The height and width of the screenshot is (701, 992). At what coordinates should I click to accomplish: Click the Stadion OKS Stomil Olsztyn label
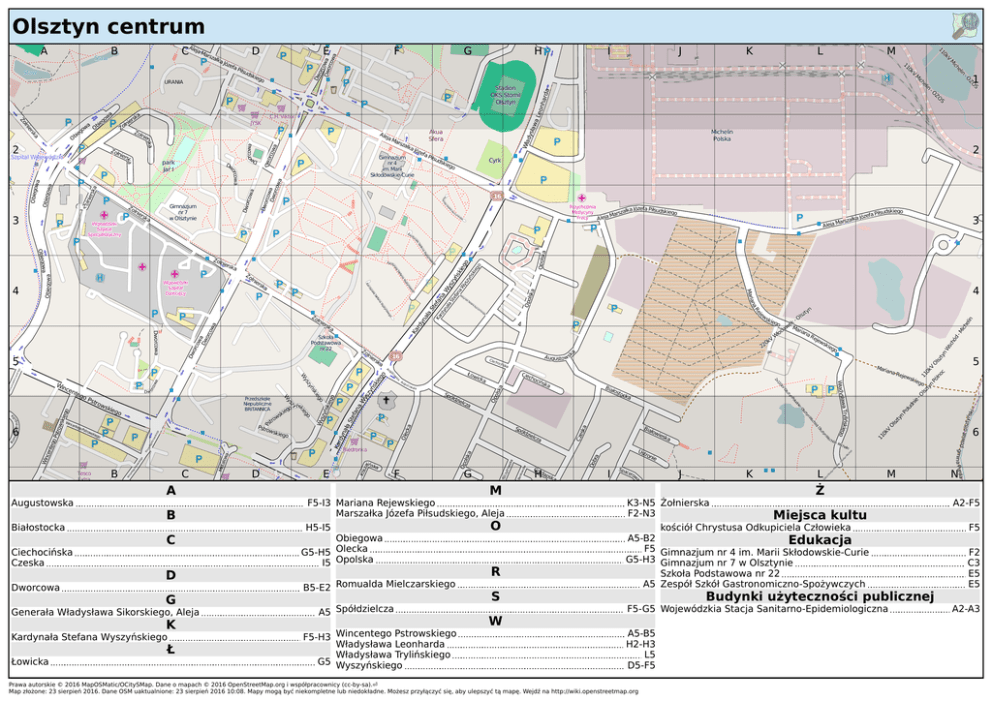click(506, 94)
